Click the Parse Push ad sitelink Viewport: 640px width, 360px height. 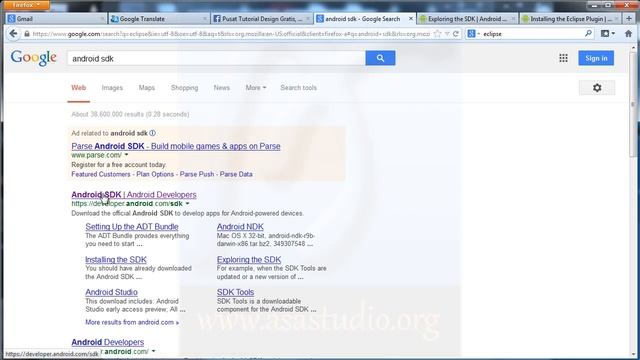[x=197, y=174]
